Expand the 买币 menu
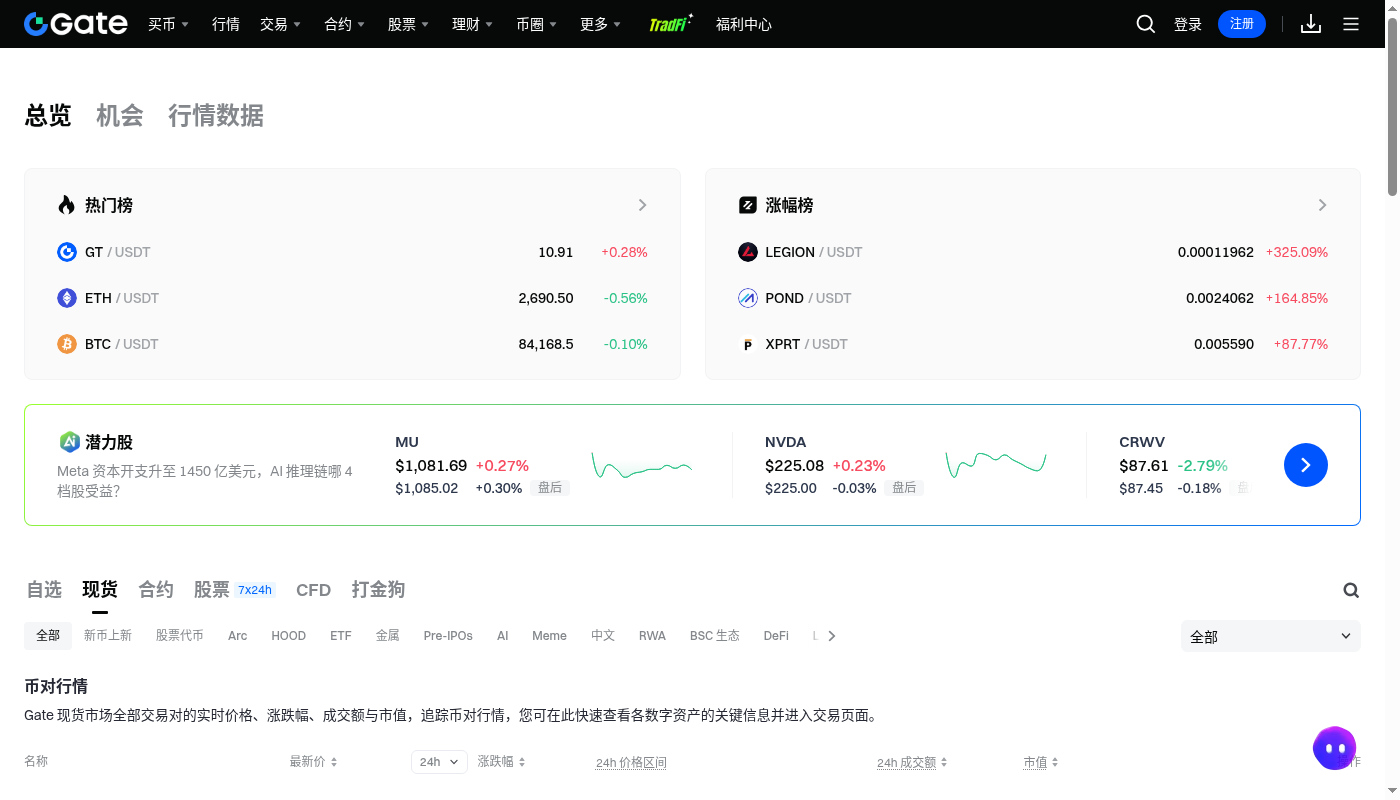 (168, 24)
